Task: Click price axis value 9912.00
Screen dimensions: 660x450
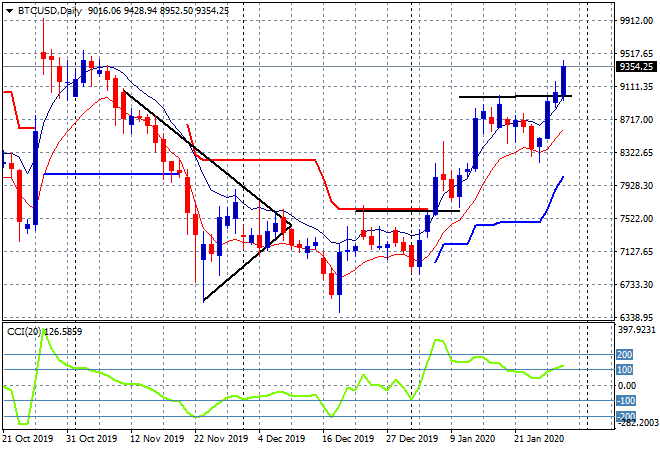Action: coord(636,21)
